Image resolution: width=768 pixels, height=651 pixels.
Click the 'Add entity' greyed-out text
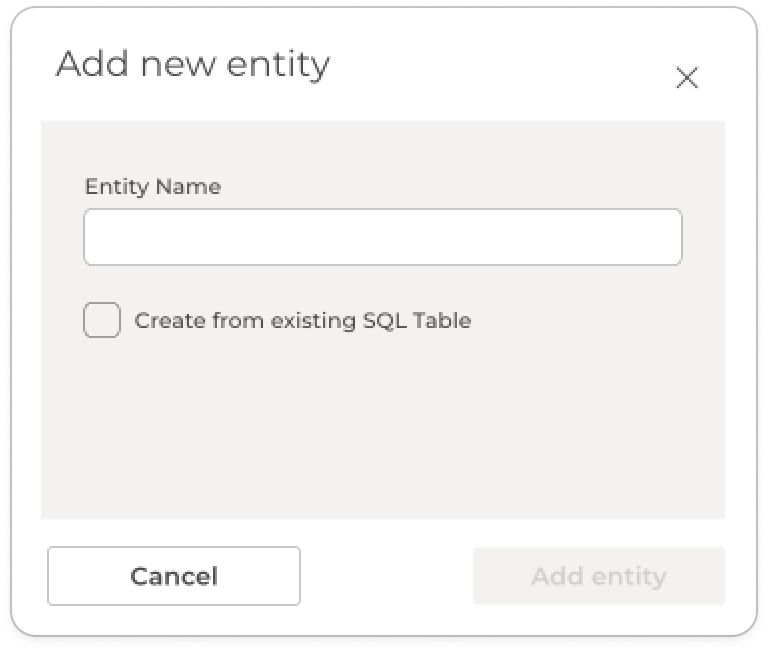pyautogui.click(x=598, y=576)
